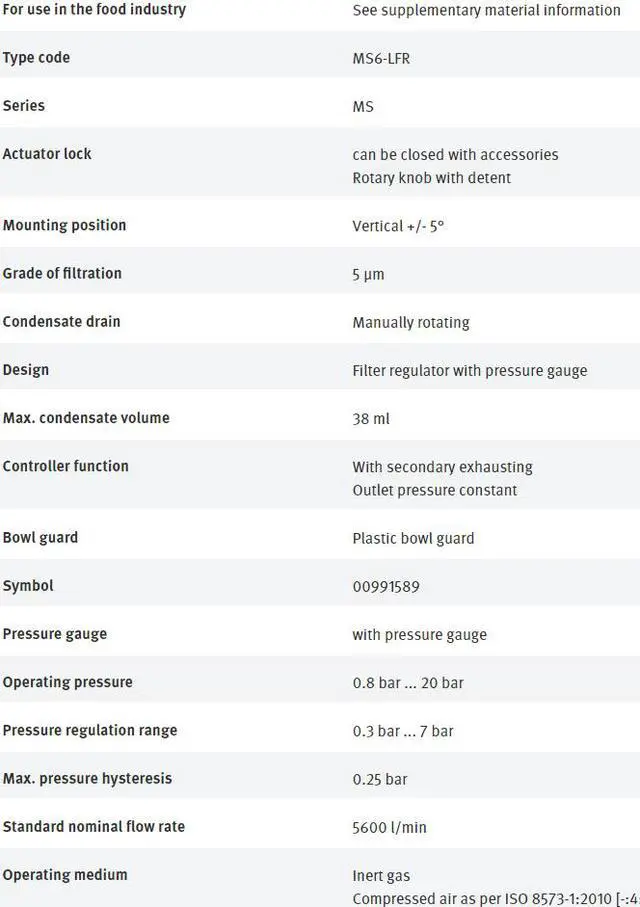Screen dimensions: 640x907
Task: Click the symbol number 00991589
Action: tap(385, 586)
